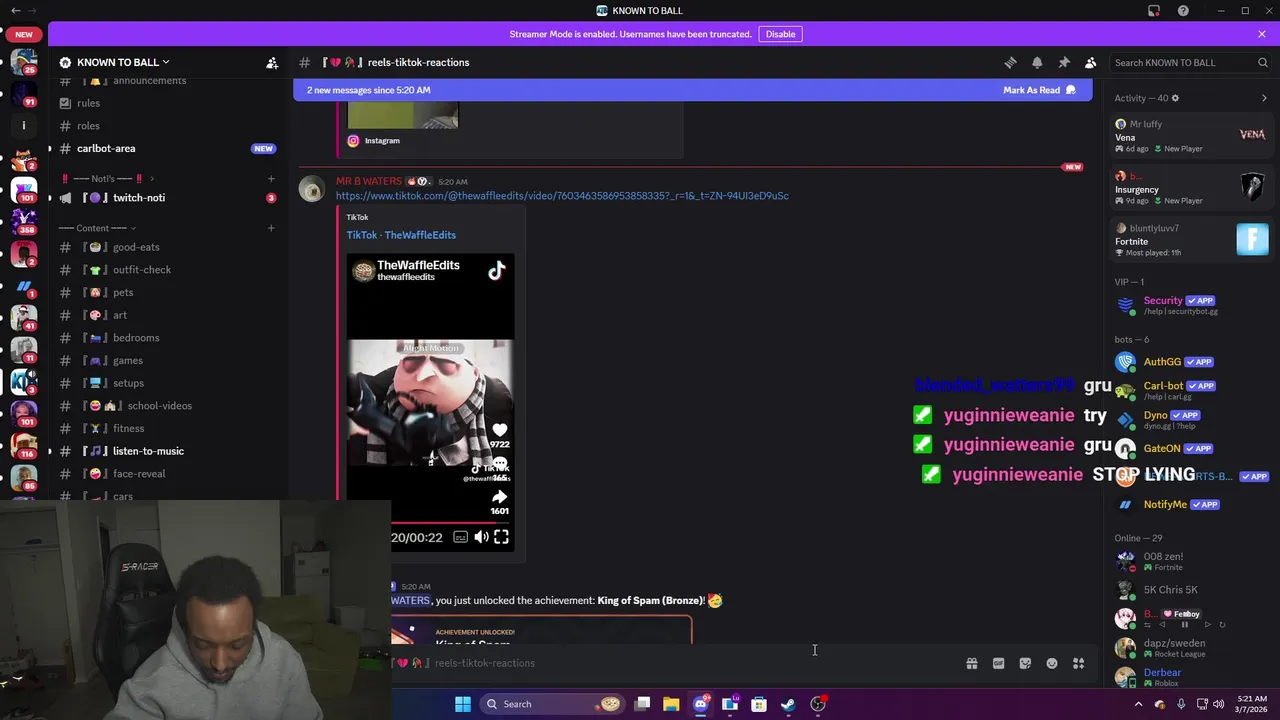
Task: Open the GIF picker
Action: 998,663
